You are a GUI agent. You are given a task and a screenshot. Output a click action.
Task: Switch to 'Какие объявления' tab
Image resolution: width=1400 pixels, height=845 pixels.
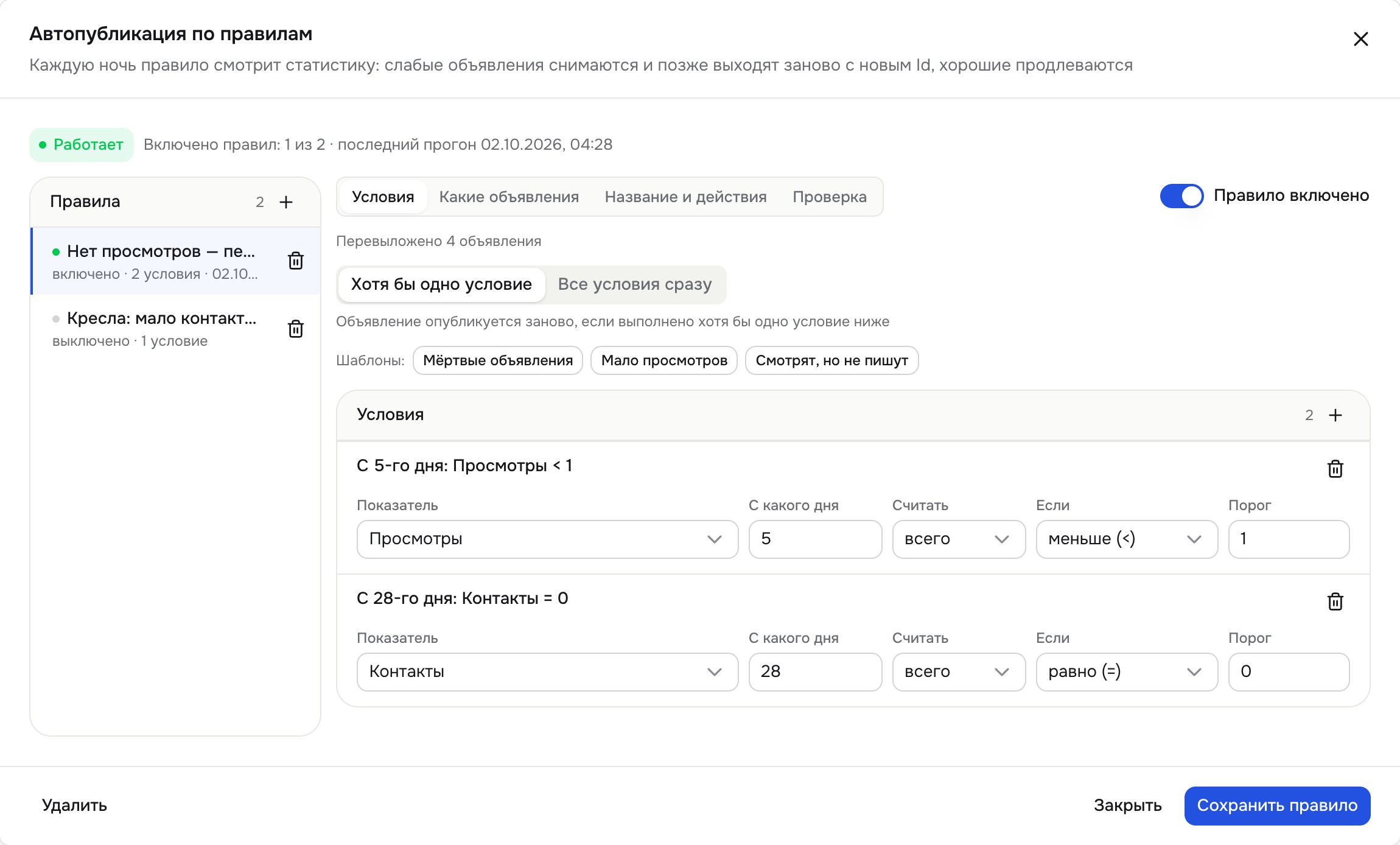[509, 197]
